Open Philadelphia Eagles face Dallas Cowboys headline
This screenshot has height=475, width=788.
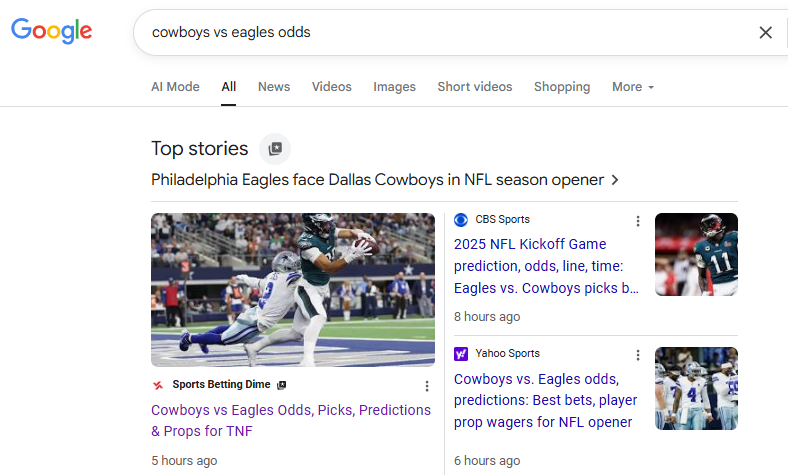(x=377, y=179)
